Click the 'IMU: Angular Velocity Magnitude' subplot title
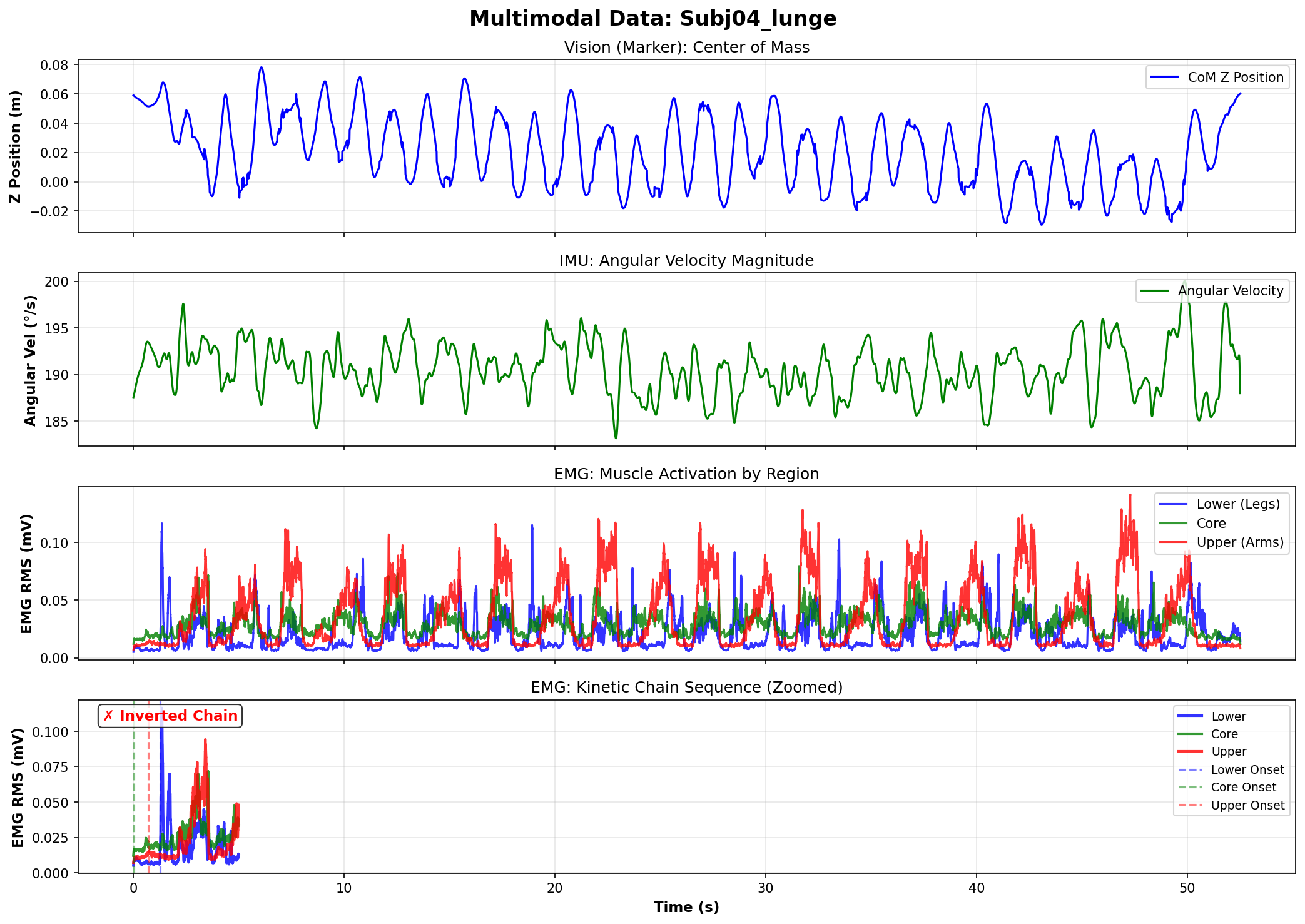 (686, 261)
